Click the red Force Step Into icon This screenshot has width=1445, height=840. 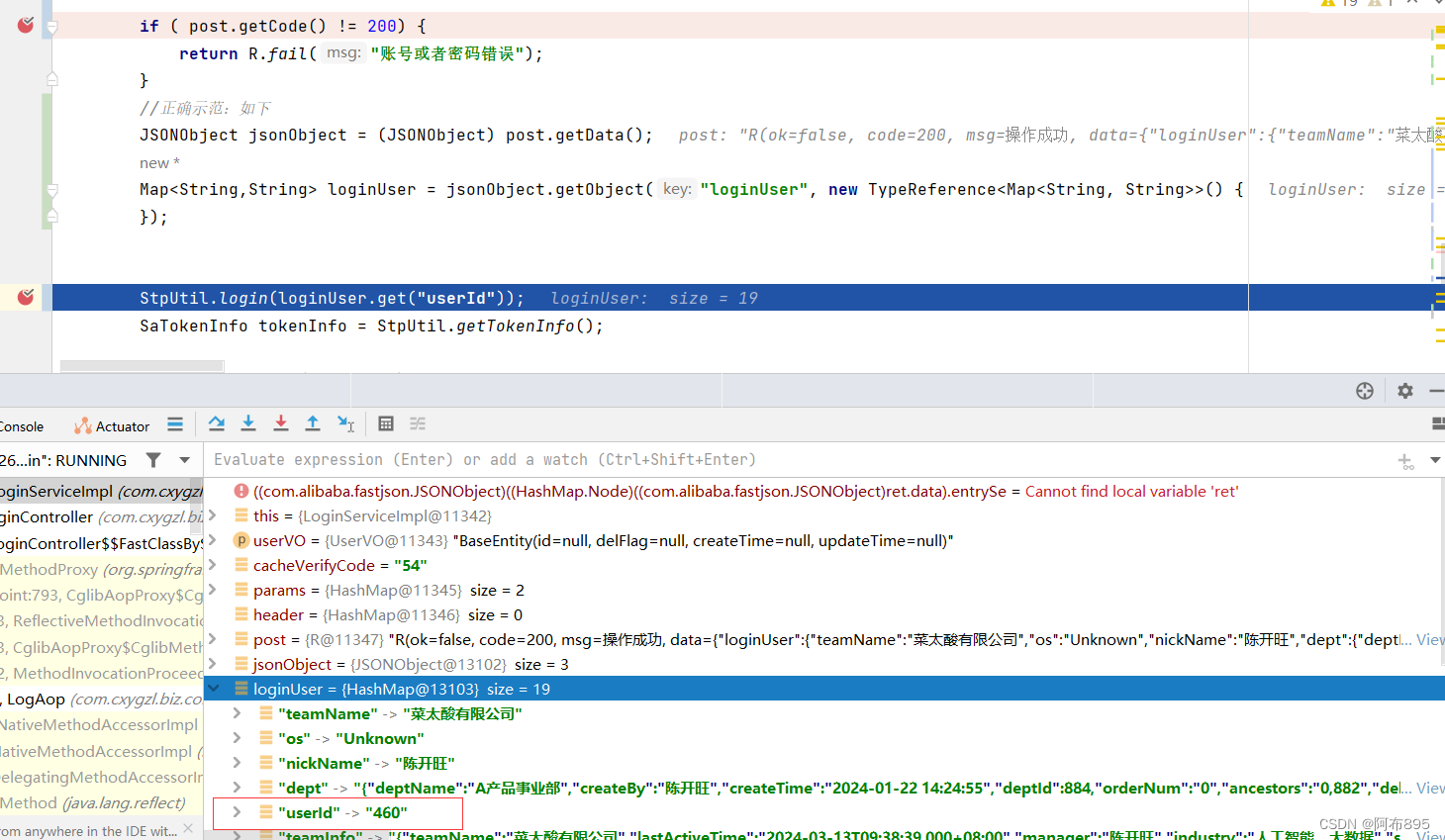(x=280, y=423)
